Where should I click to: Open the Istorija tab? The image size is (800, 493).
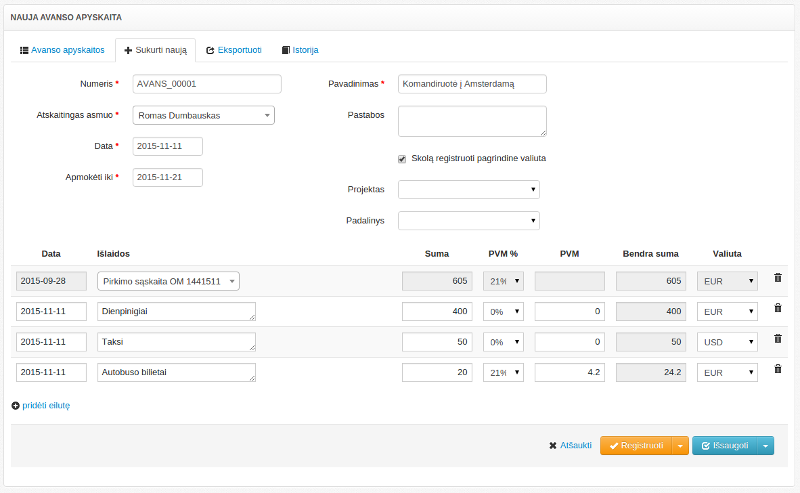(x=300, y=49)
